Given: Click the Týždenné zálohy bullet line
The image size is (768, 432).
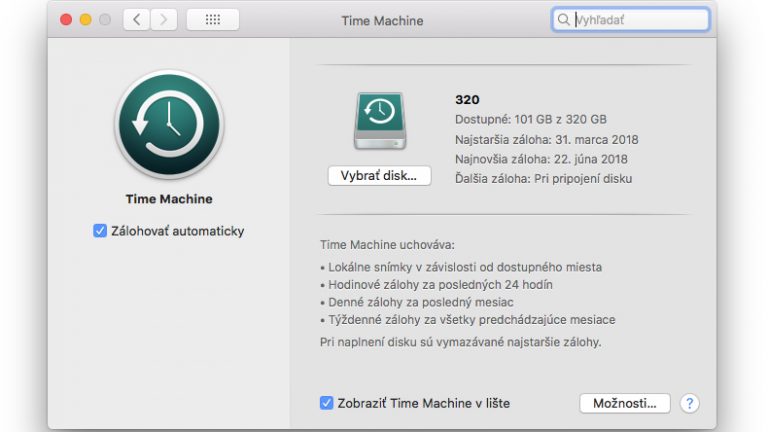Looking at the screenshot, I should (467, 320).
